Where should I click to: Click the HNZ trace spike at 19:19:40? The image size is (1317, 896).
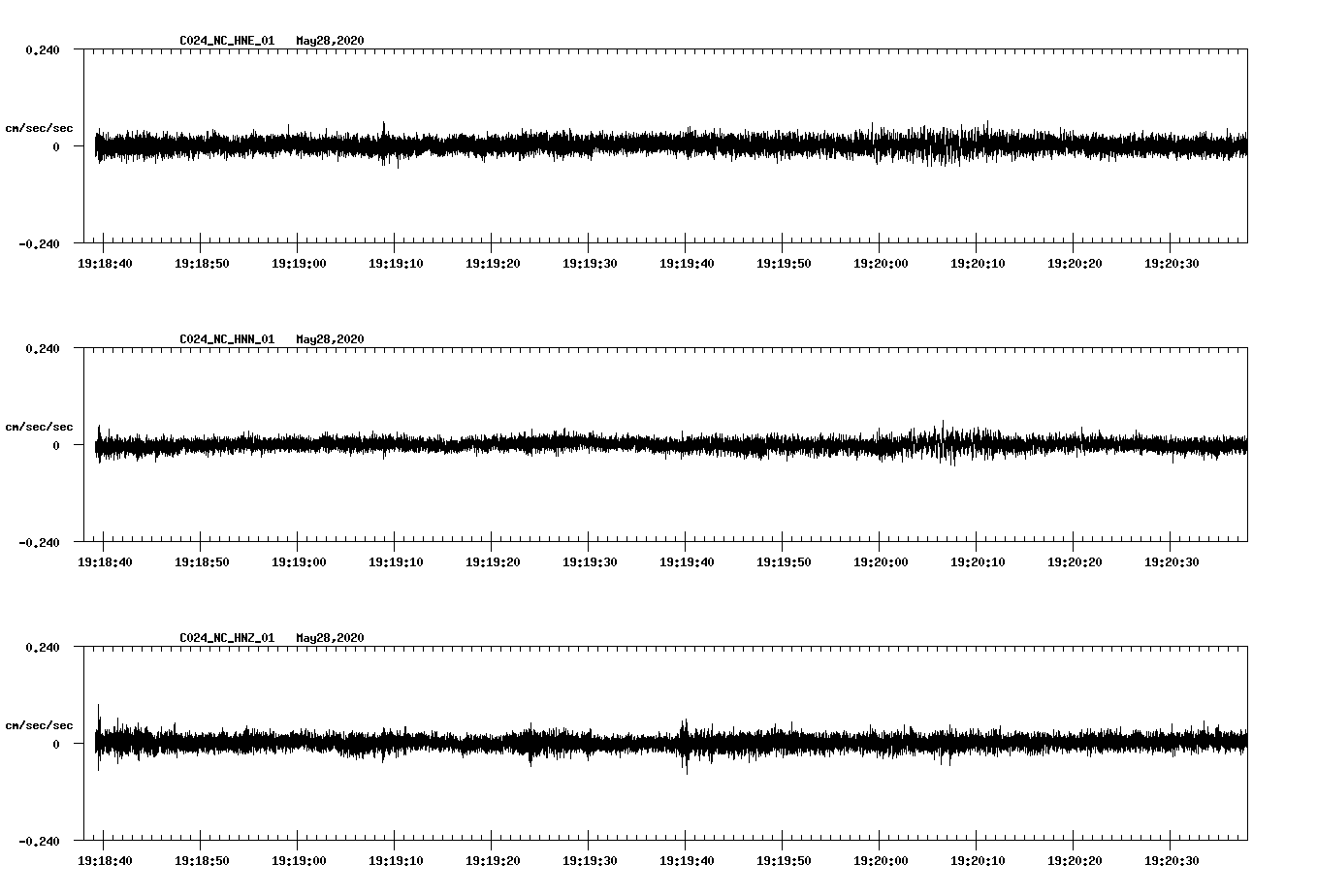[x=685, y=745]
